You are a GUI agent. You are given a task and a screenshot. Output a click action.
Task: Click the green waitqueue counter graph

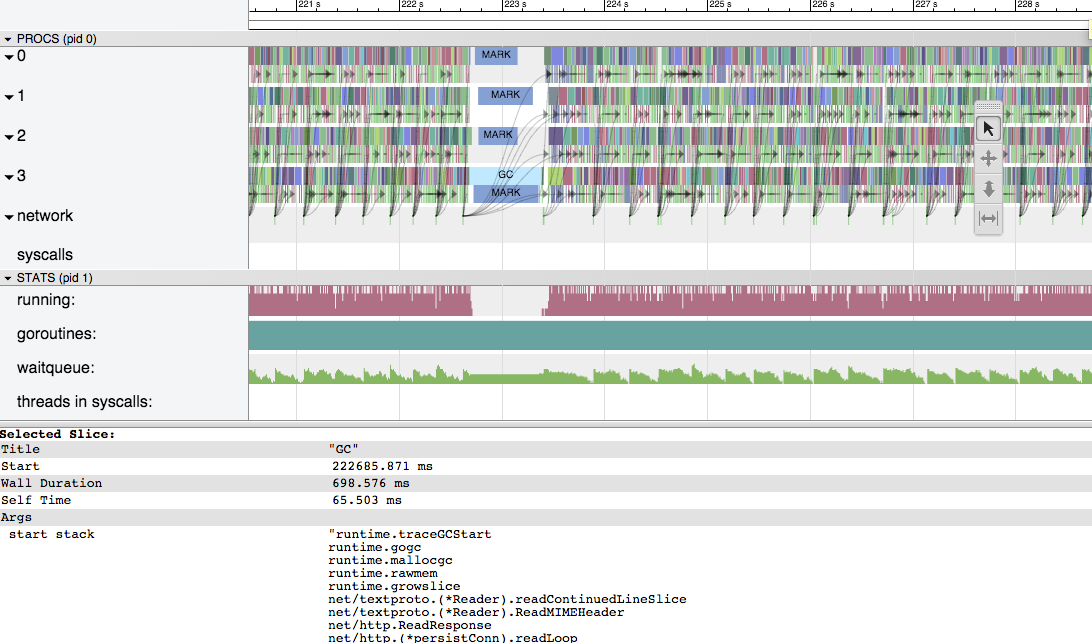click(670, 377)
